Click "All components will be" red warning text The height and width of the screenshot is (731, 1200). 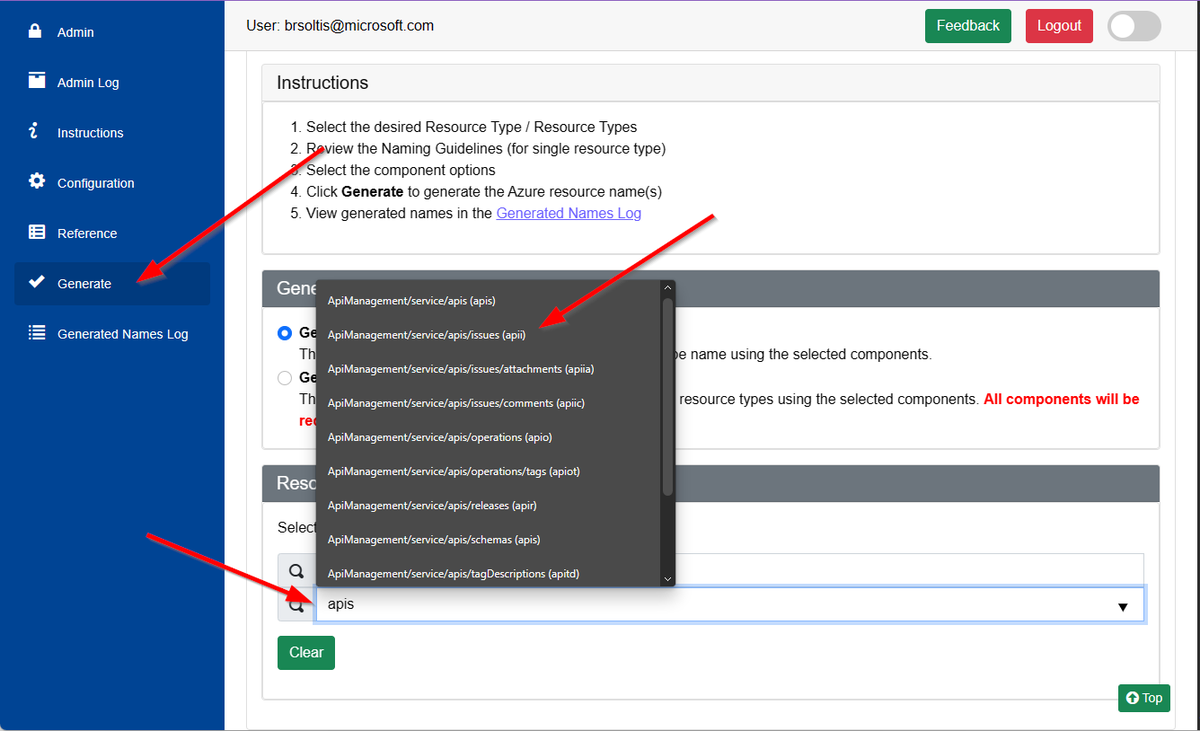coord(1061,399)
